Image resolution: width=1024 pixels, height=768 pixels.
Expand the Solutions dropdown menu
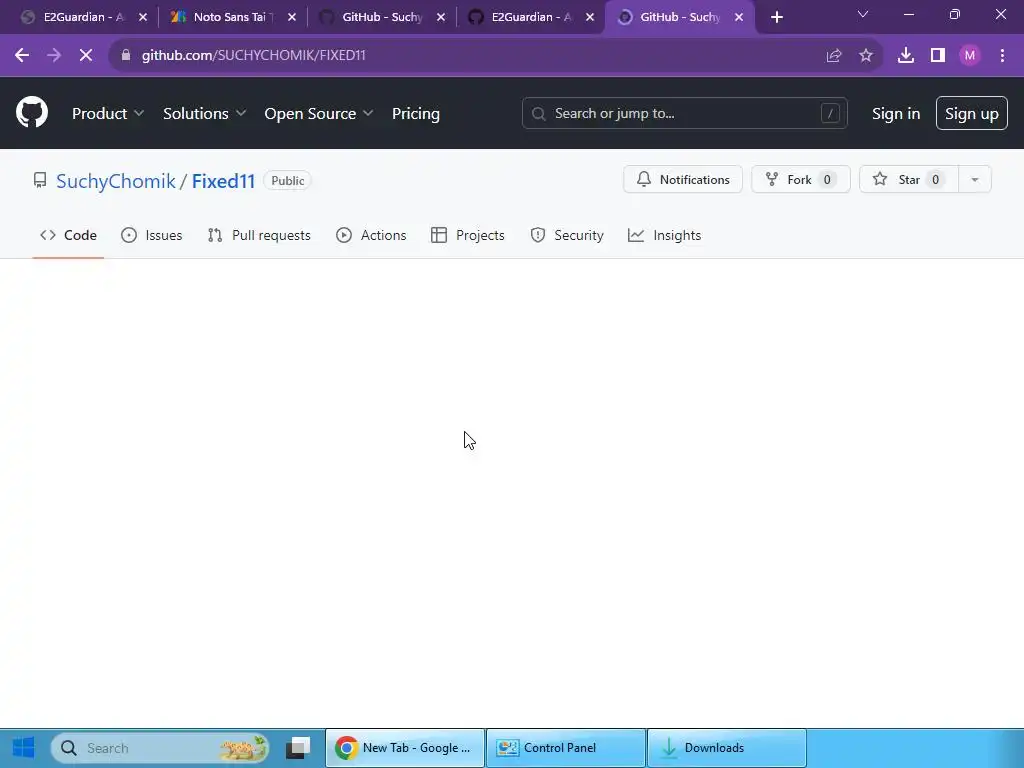point(204,114)
